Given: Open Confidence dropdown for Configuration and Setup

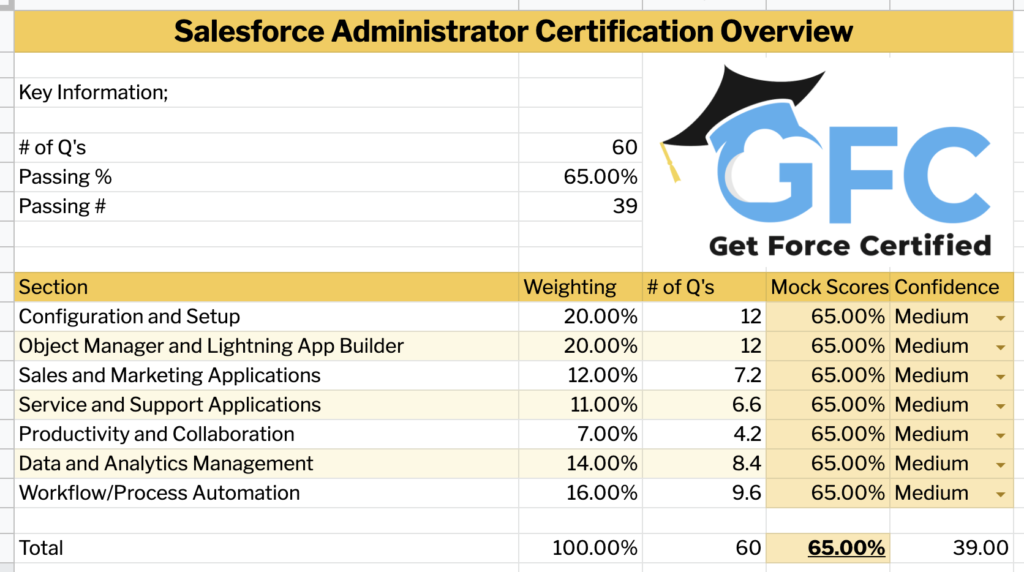Looking at the screenshot, I should coord(1000,318).
